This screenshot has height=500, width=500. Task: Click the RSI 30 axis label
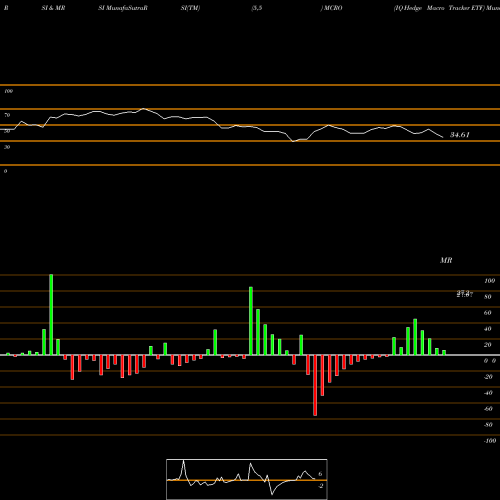7,147
